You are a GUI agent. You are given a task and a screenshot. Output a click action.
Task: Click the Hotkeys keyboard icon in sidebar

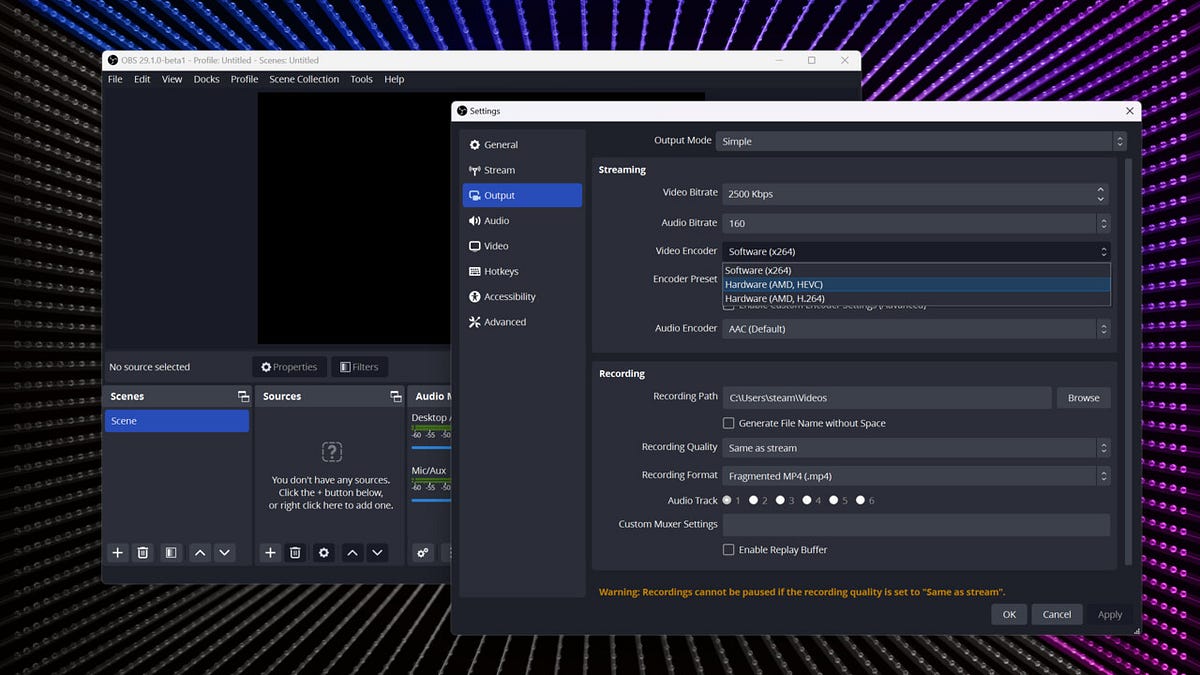(475, 272)
